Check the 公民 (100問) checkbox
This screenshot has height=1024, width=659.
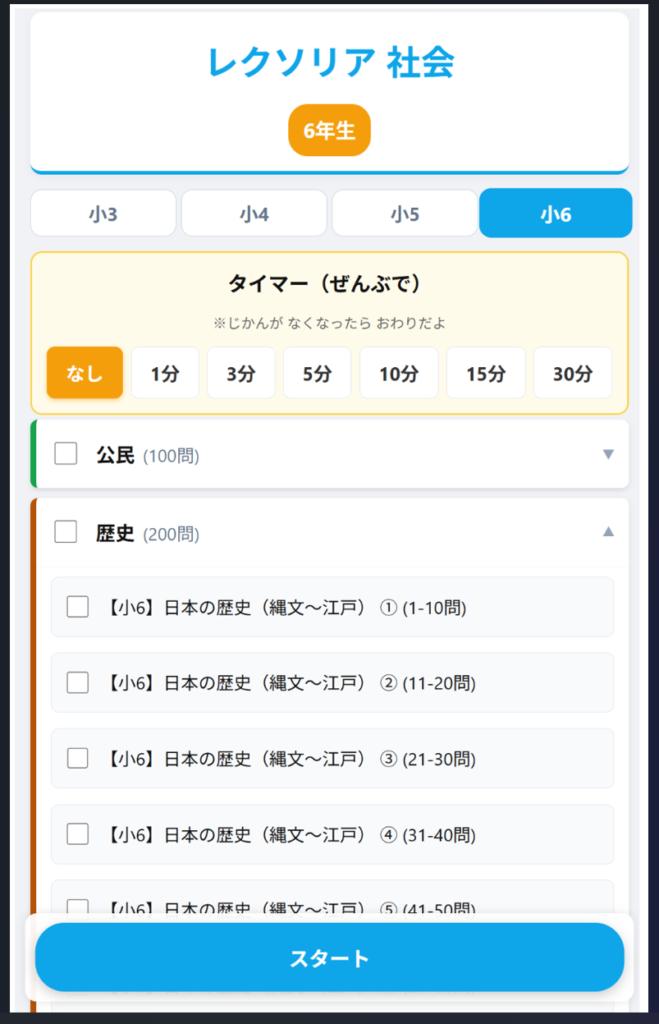click(66, 455)
